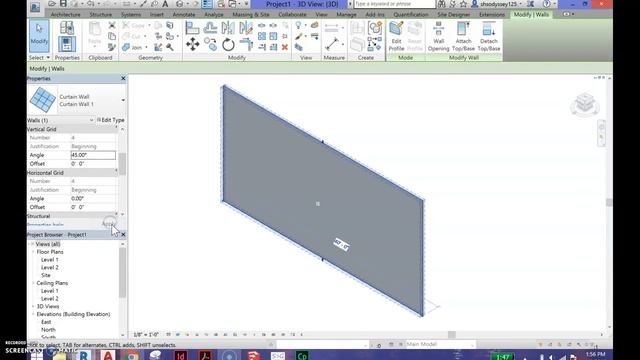Select the Trim/Extend to Corner tool
The image size is (640, 360).
pyautogui.click(x=246, y=44)
